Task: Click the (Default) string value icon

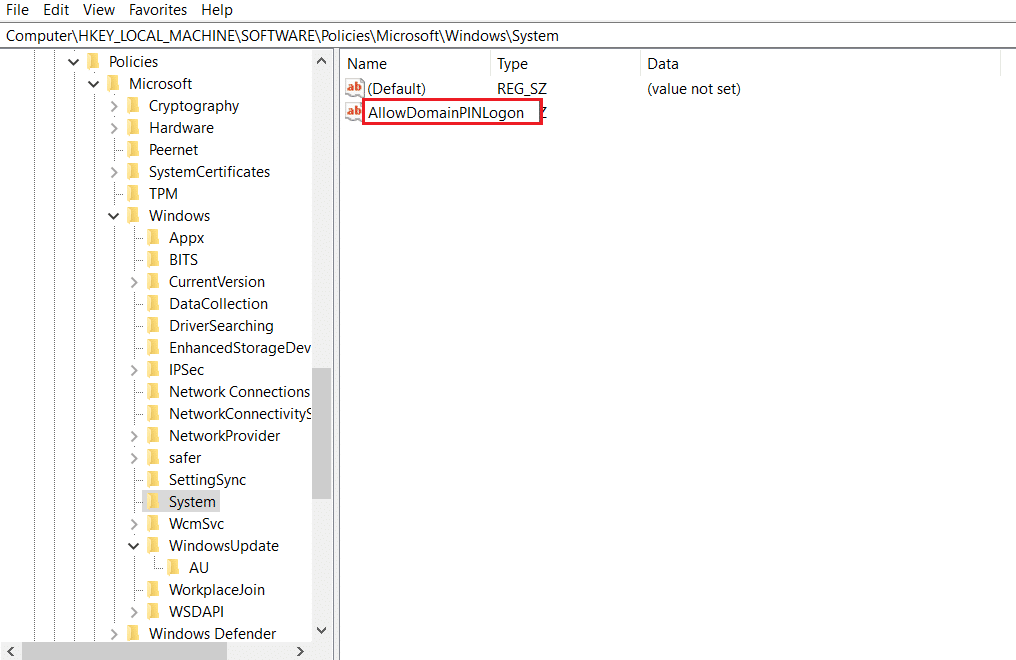Action: point(354,88)
